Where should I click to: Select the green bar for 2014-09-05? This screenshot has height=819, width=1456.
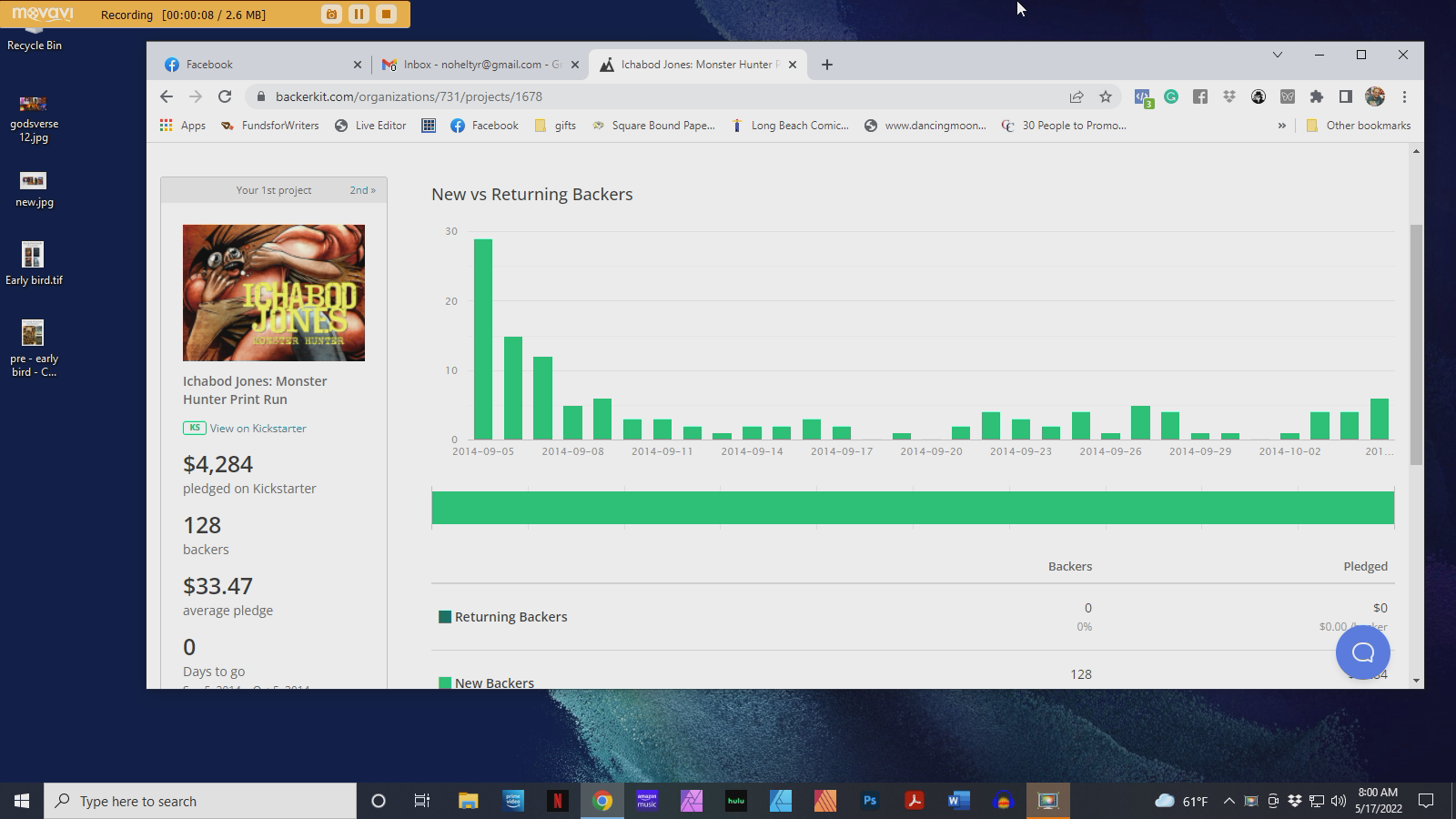coord(481,337)
